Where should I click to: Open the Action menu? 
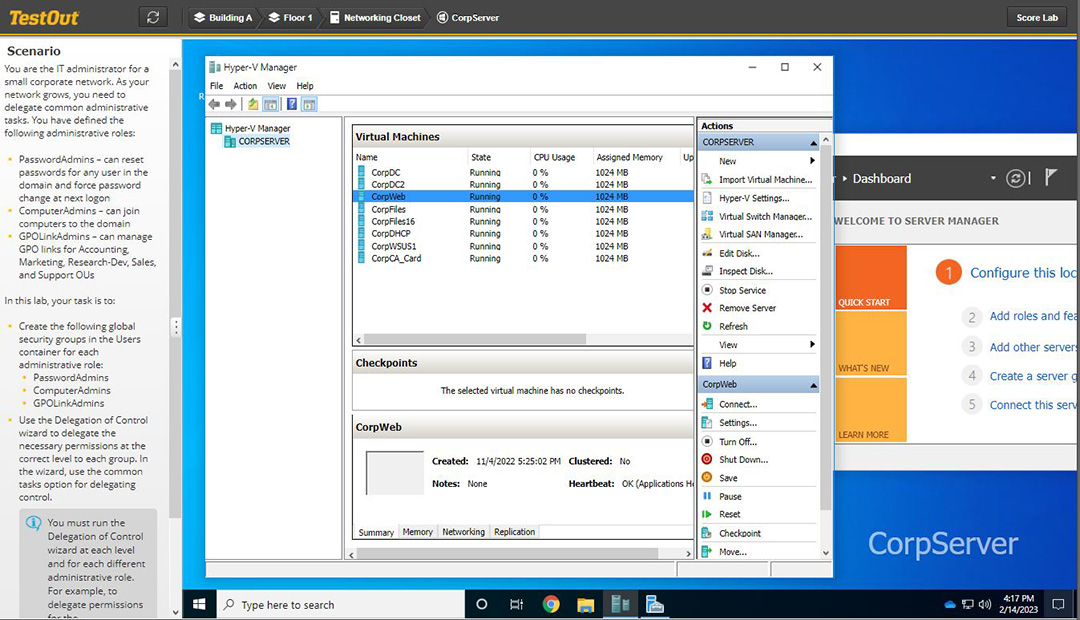point(245,85)
